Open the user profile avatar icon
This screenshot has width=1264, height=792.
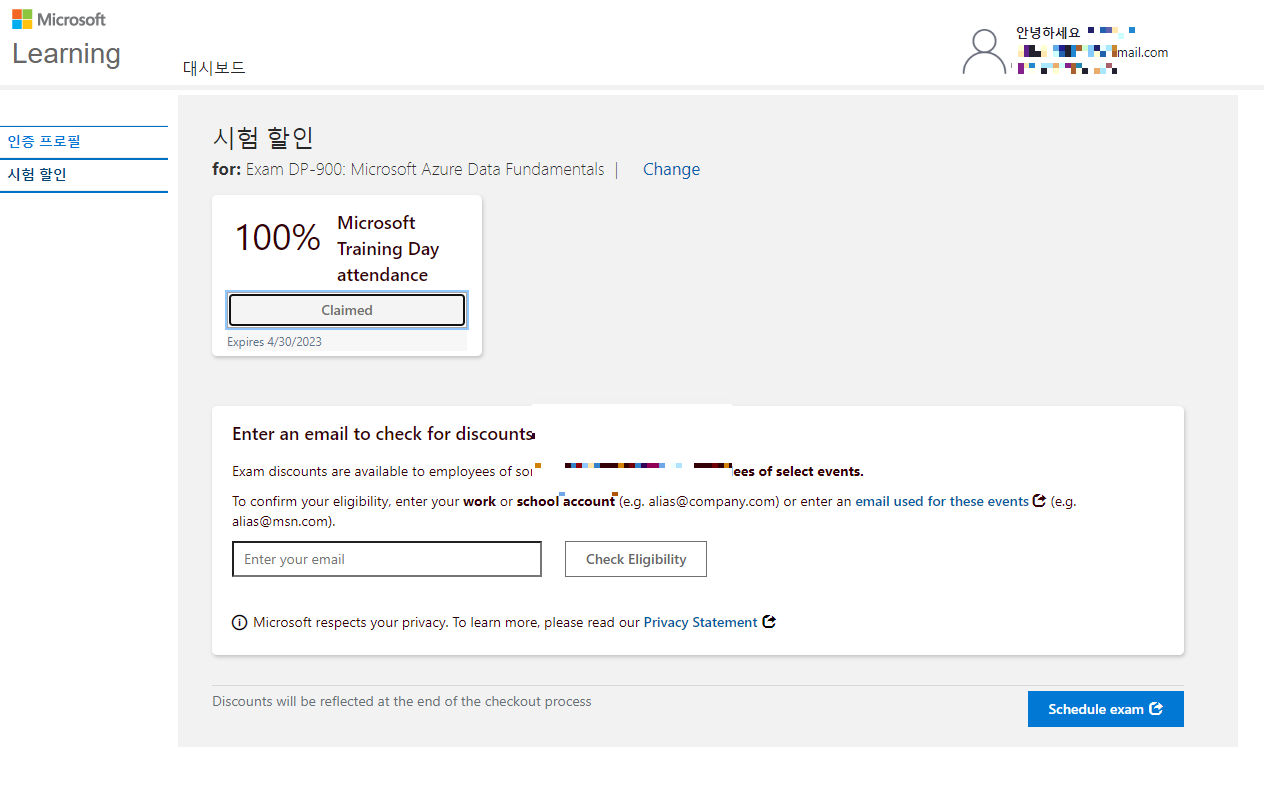984,52
